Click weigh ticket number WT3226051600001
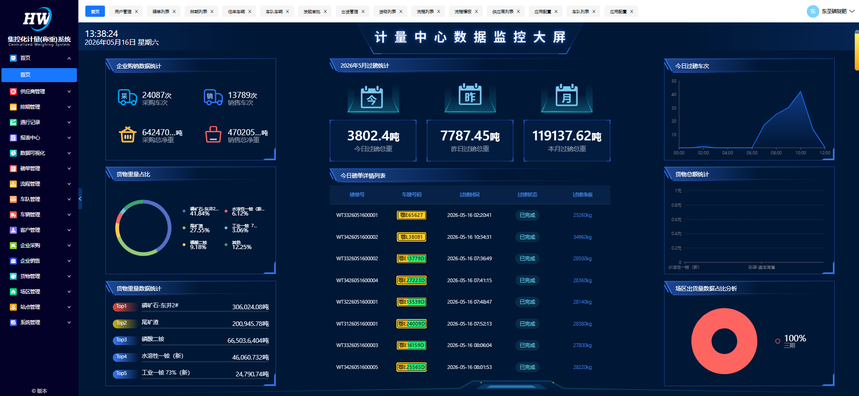This screenshot has width=859, height=396. point(357,302)
